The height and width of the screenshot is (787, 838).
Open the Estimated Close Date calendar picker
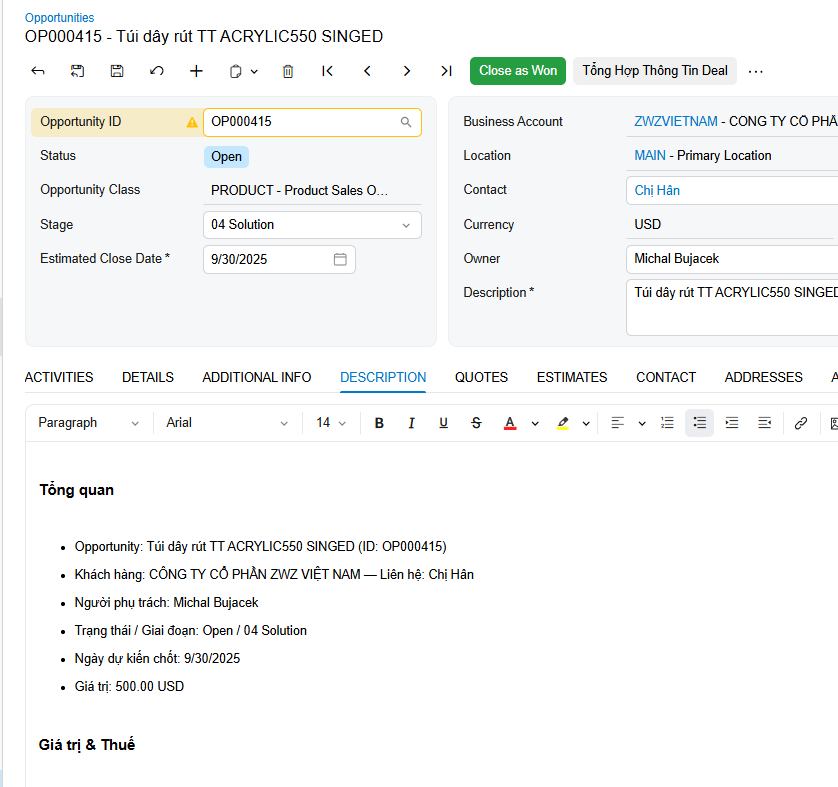339,258
